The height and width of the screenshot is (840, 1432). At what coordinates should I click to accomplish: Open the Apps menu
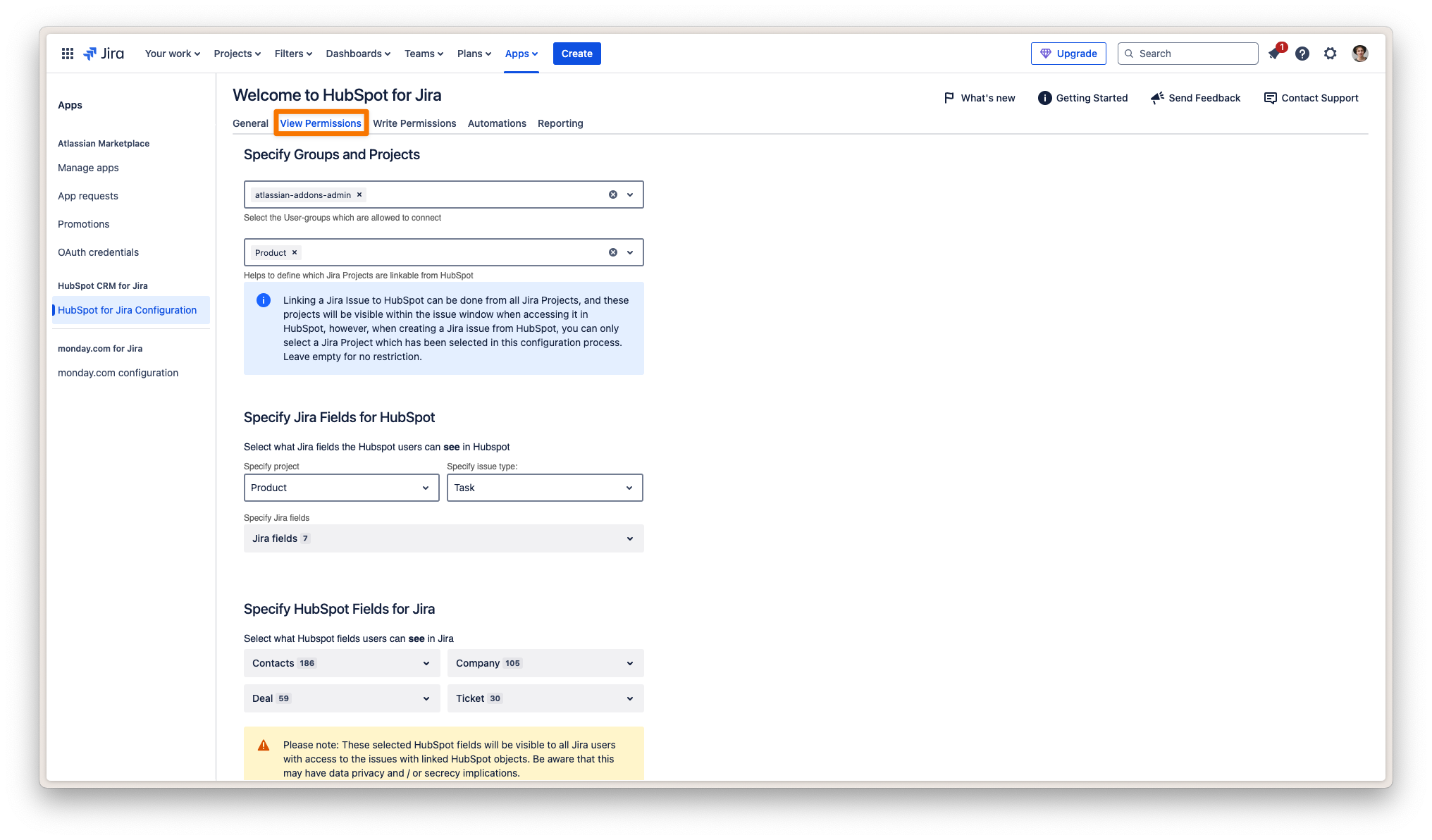pyautogui.click(x=521, y=54)
